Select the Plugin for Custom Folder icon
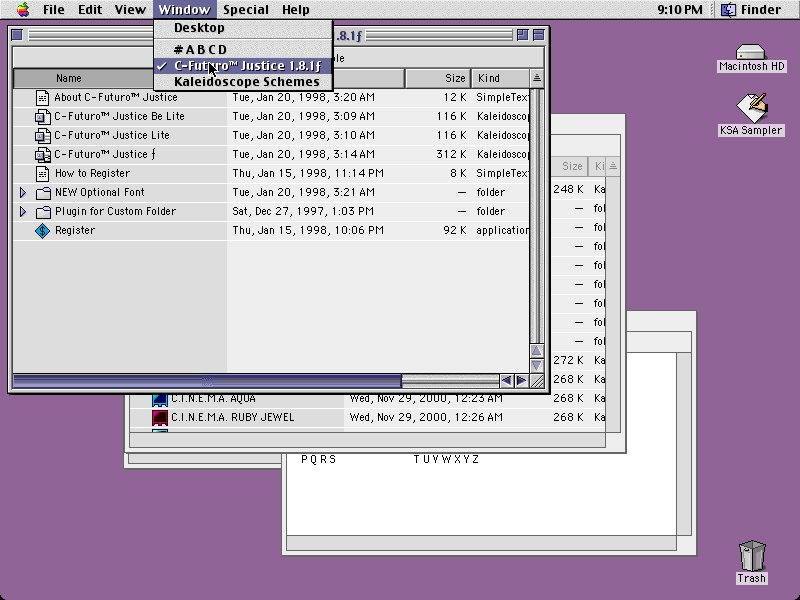This screenshot has width=800, height=600. [43, 212]
